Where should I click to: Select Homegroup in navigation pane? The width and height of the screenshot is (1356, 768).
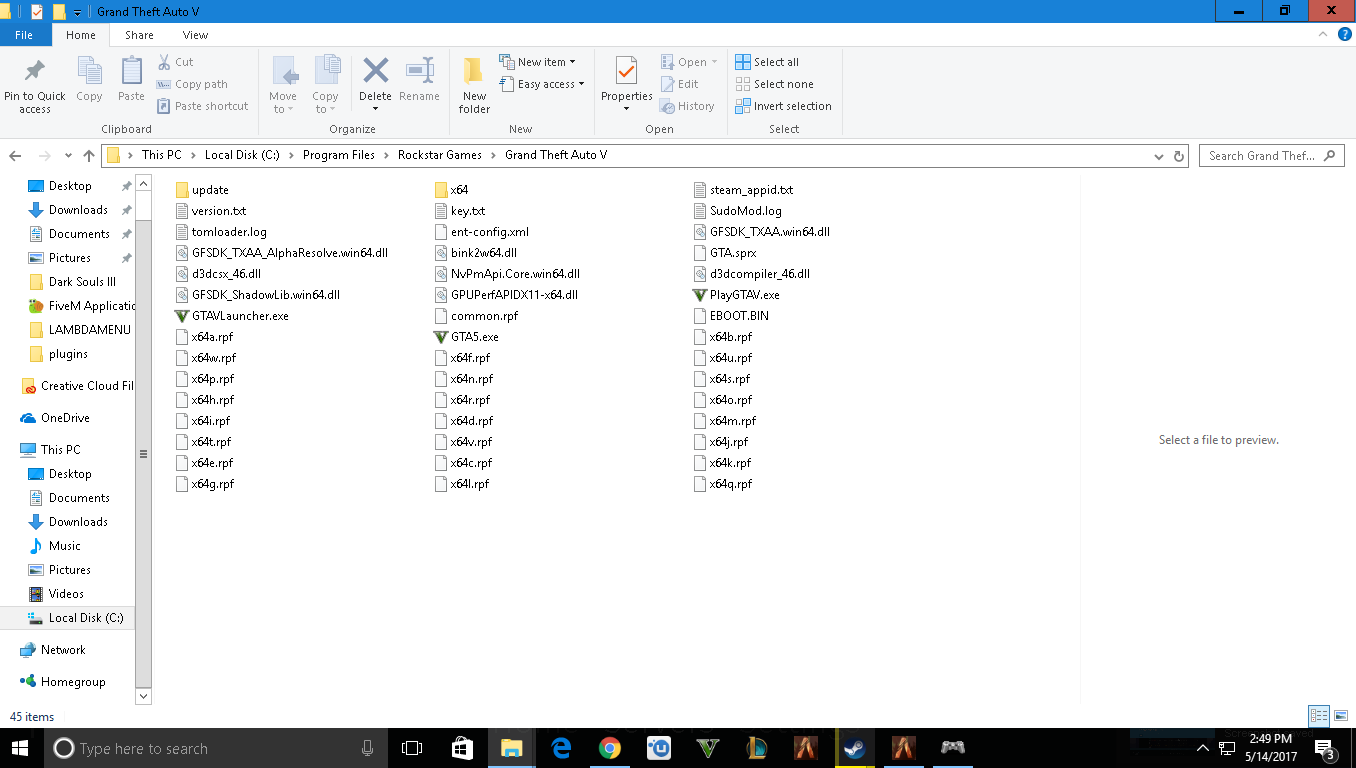[62, 682]
